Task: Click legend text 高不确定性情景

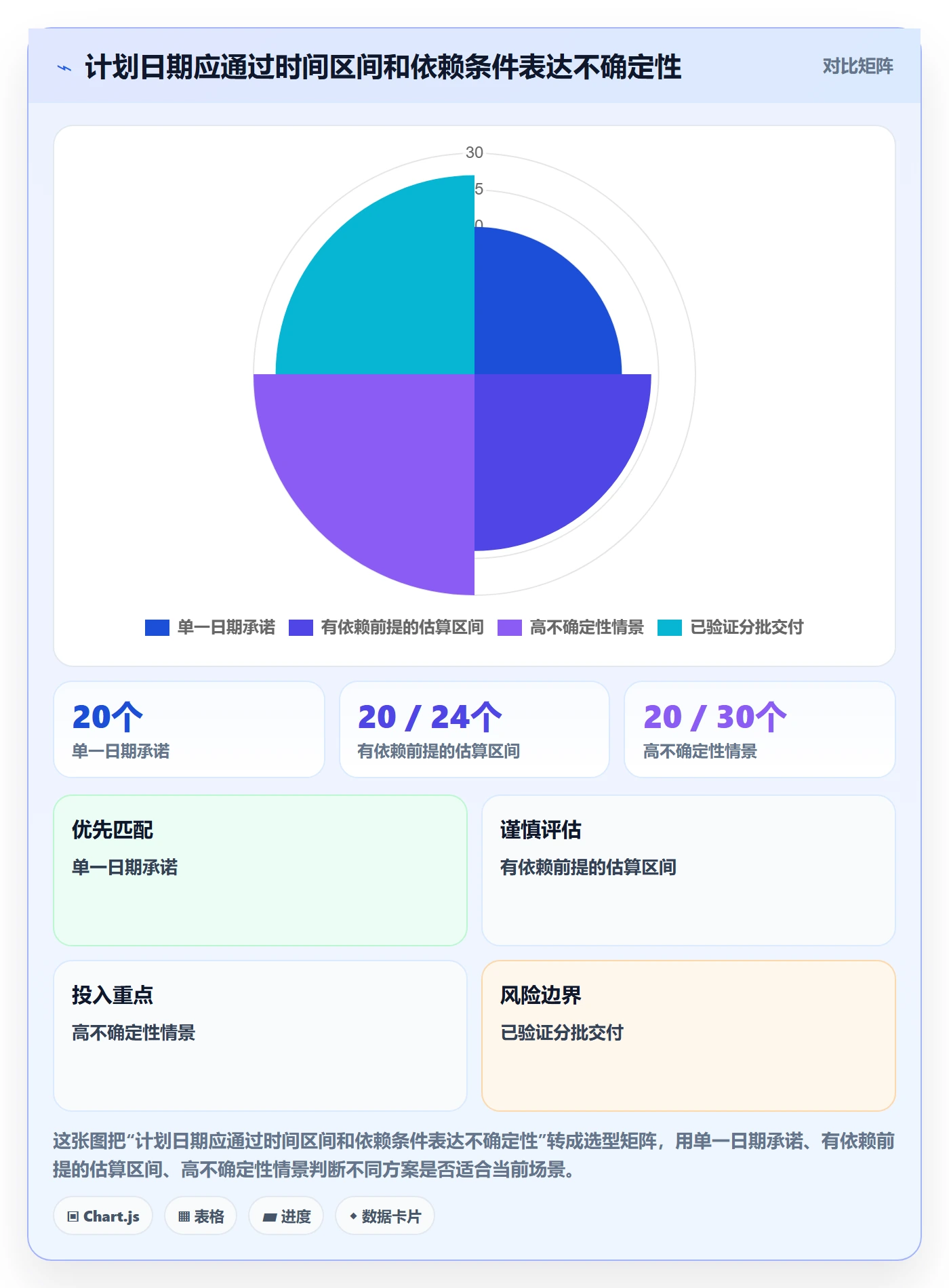Action: tap(587, 627)
